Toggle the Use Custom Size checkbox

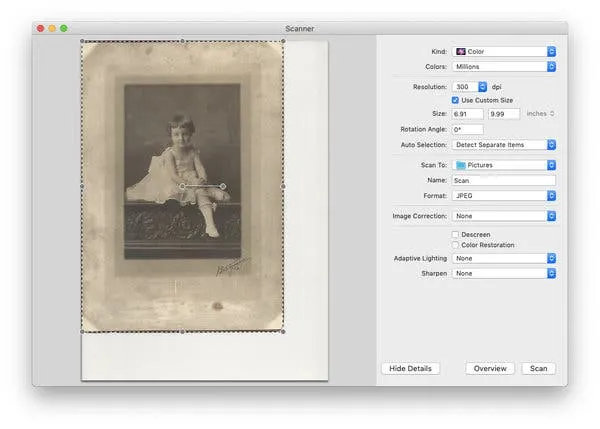456,100
